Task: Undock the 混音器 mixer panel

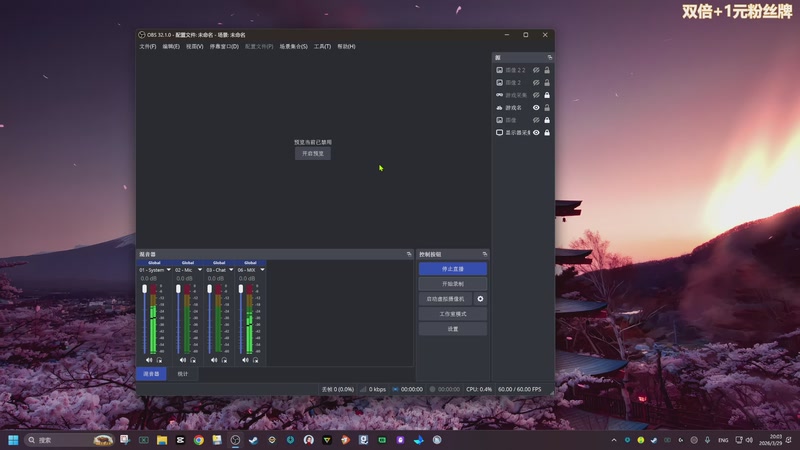Action: (409, 254)
